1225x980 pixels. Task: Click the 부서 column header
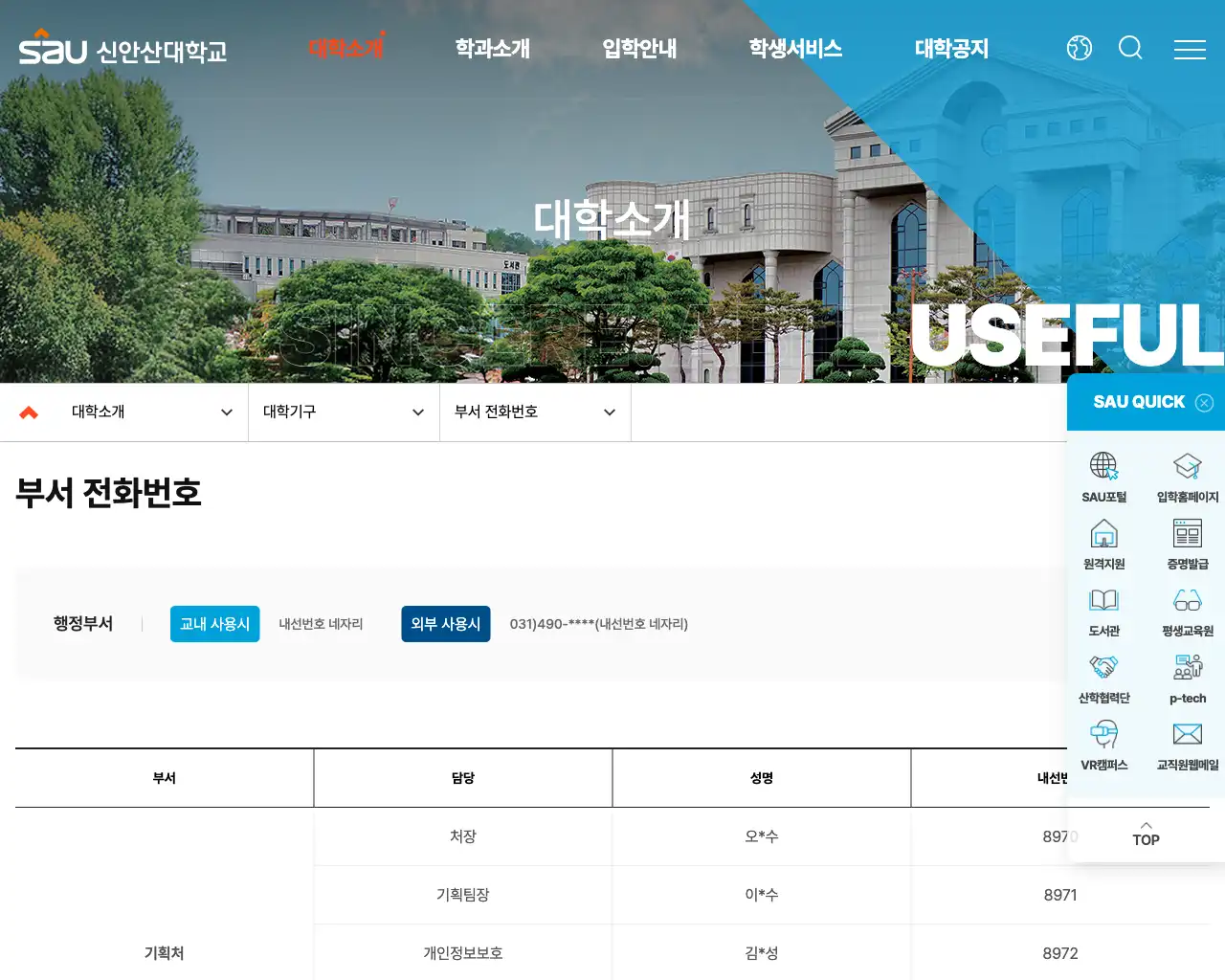coord(165,778)
